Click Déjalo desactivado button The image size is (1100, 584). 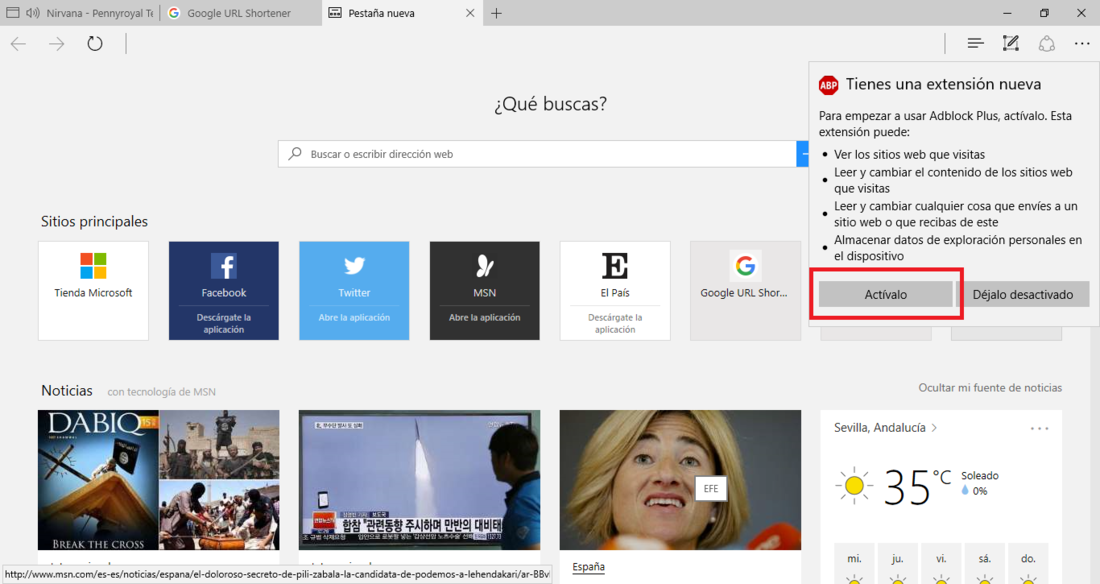[1022, 295]
